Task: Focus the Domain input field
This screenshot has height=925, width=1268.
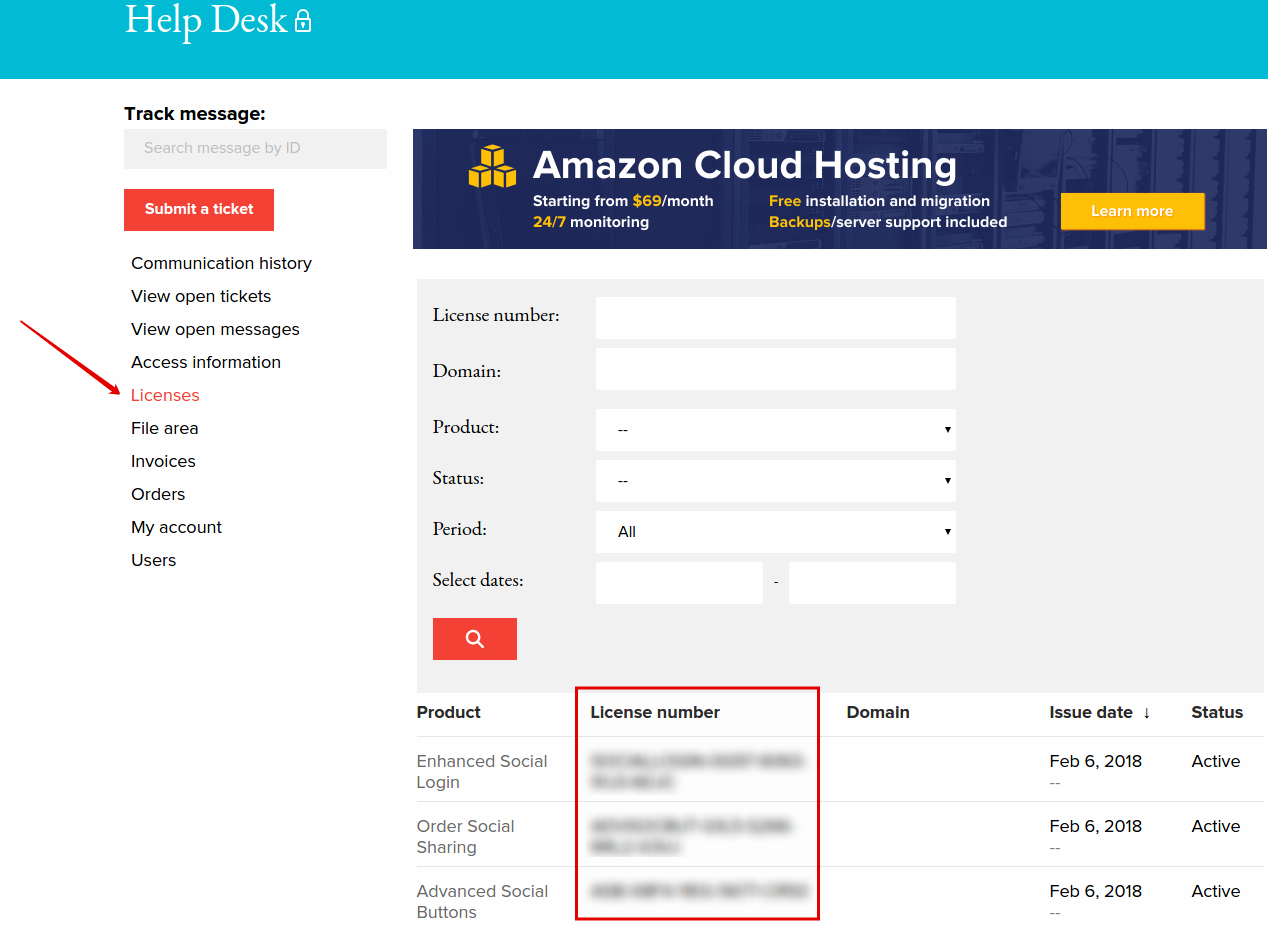Action: pyautogui.click(x=775, y=369)
